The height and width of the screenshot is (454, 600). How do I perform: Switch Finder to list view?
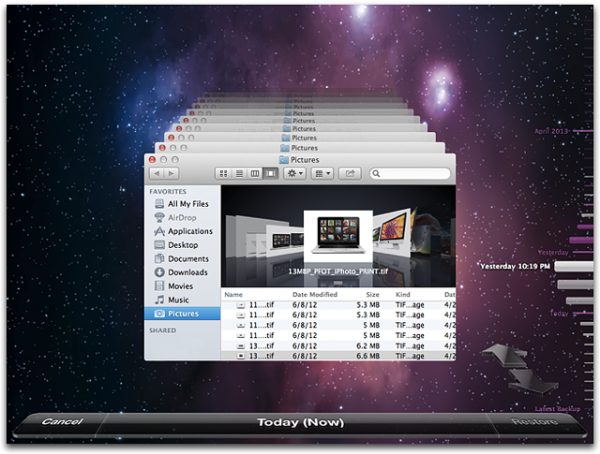[239, 174]
